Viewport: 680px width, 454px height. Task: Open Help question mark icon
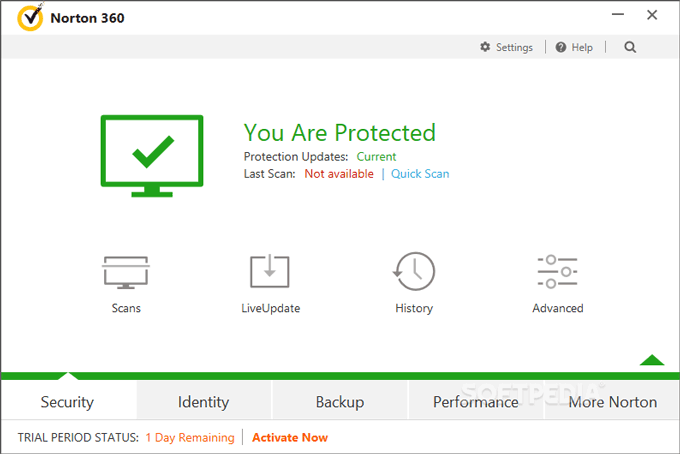[x=561, y=47]
